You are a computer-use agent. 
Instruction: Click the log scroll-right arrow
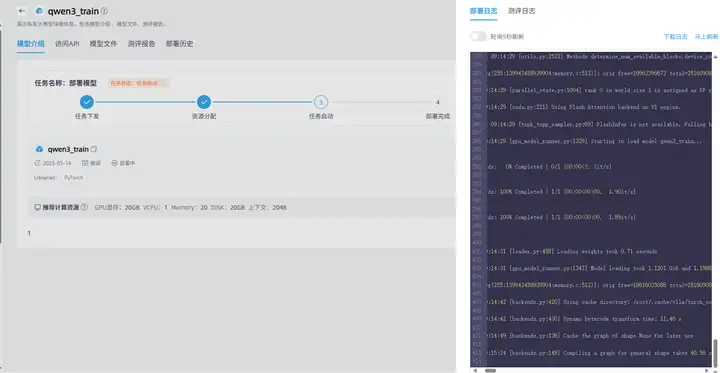click(x=707, y=370)
